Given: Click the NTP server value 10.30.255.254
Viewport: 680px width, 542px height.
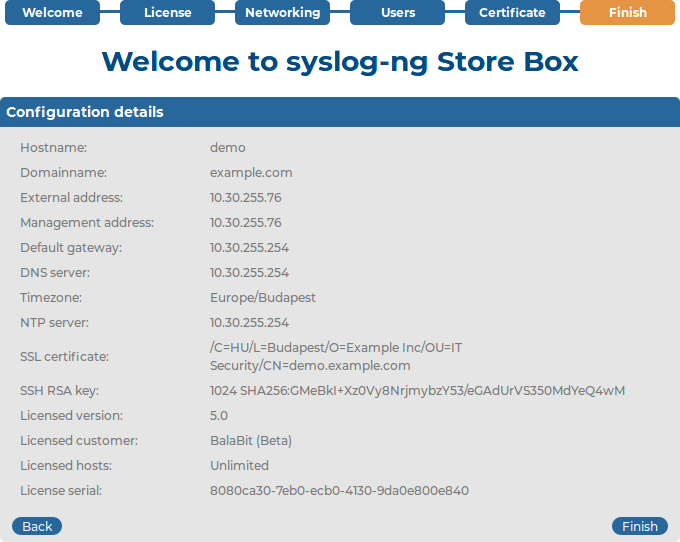Looking at the screenshot, I should pyautogui.click(x=249, y=323).
